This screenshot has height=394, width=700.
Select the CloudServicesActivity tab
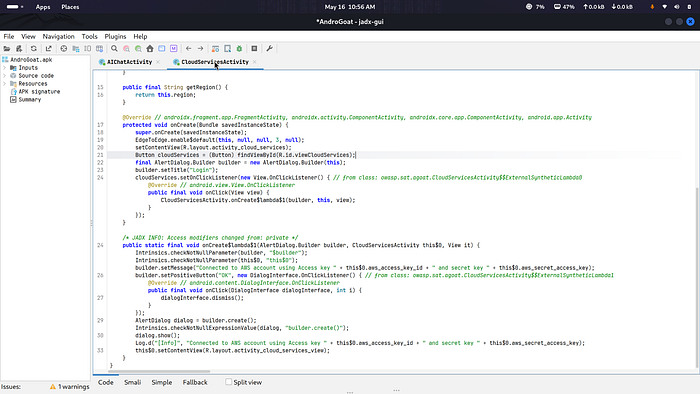pyautogui.click(x=214, y=62)
